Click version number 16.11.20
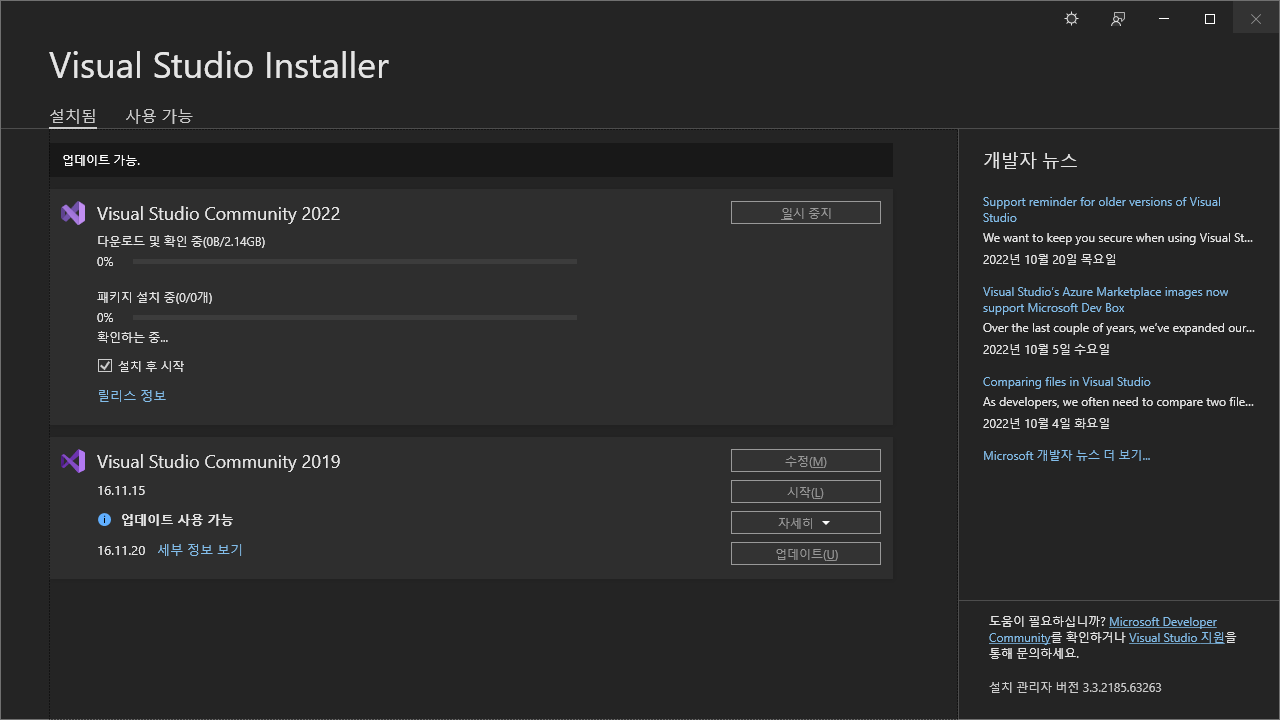 point(121,551)
